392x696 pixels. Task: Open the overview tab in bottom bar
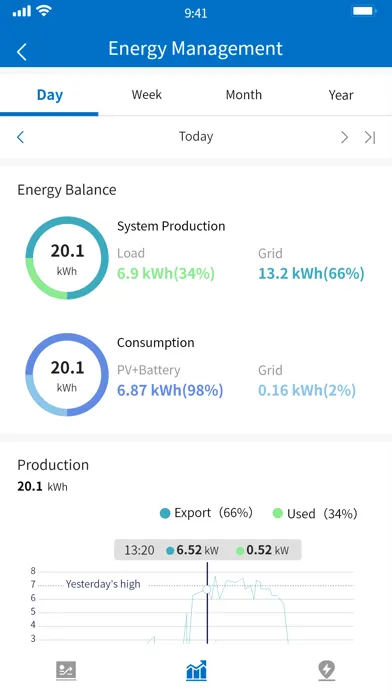point(66,671)
